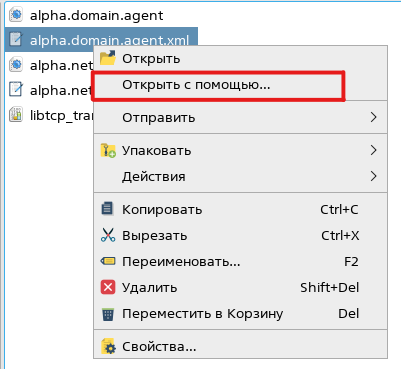Open Свойства... from the context menu

[240, 347]
